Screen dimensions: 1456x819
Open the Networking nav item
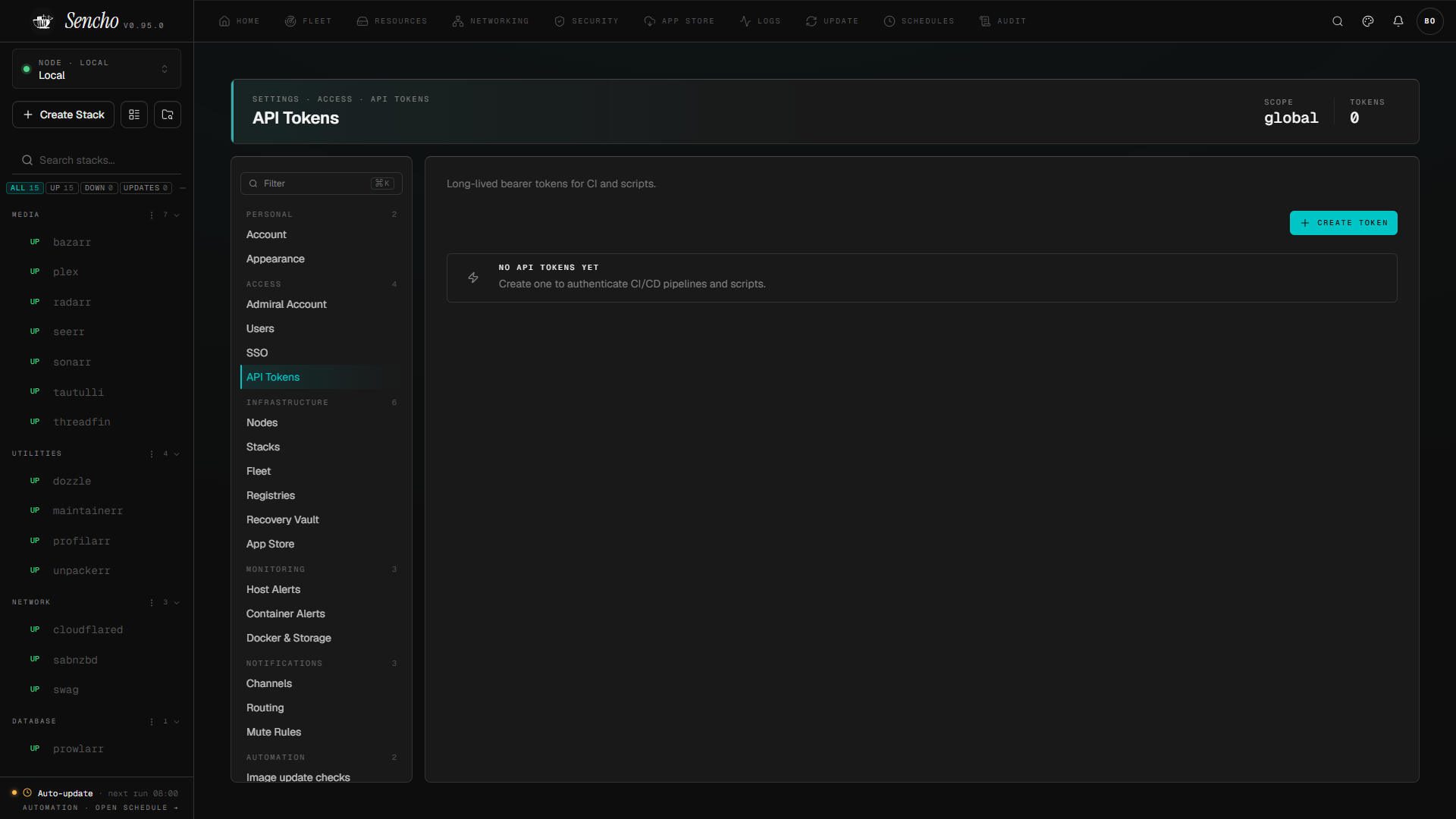pos(490,21)
